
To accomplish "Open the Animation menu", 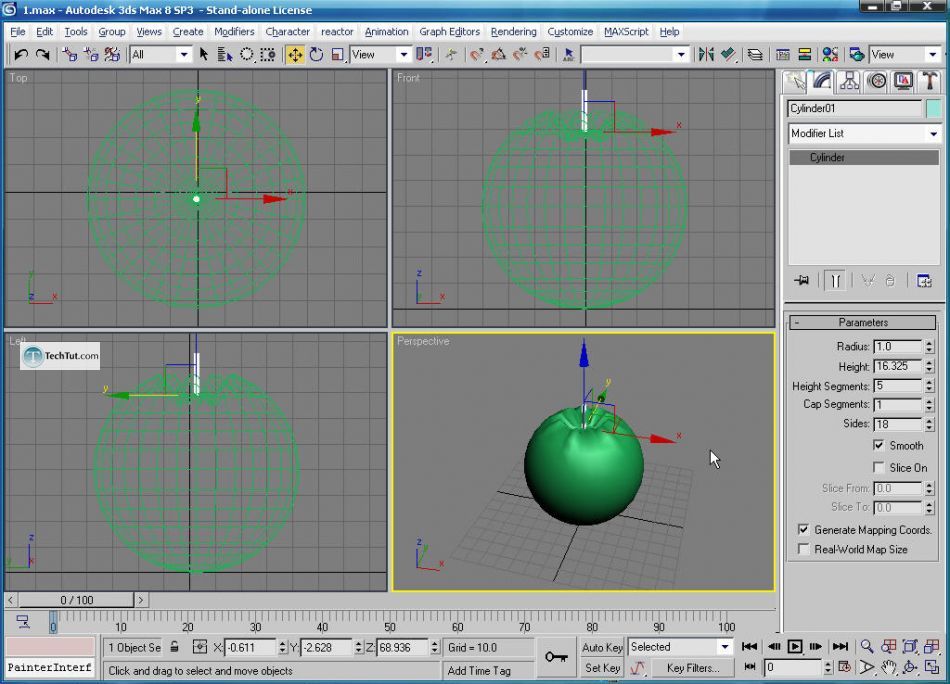I will point(386,32).
